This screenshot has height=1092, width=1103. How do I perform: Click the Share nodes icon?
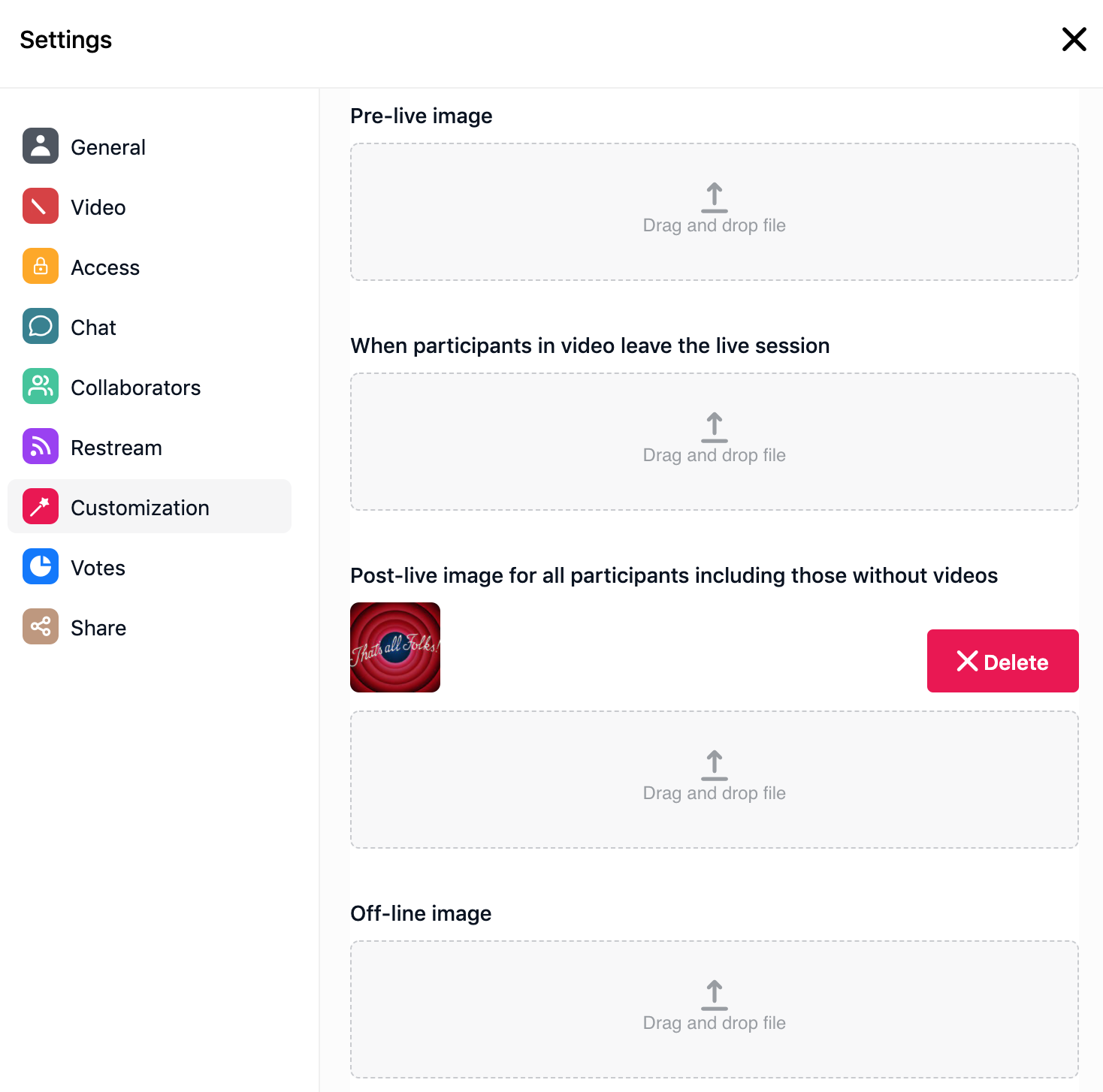pos(41,626)
